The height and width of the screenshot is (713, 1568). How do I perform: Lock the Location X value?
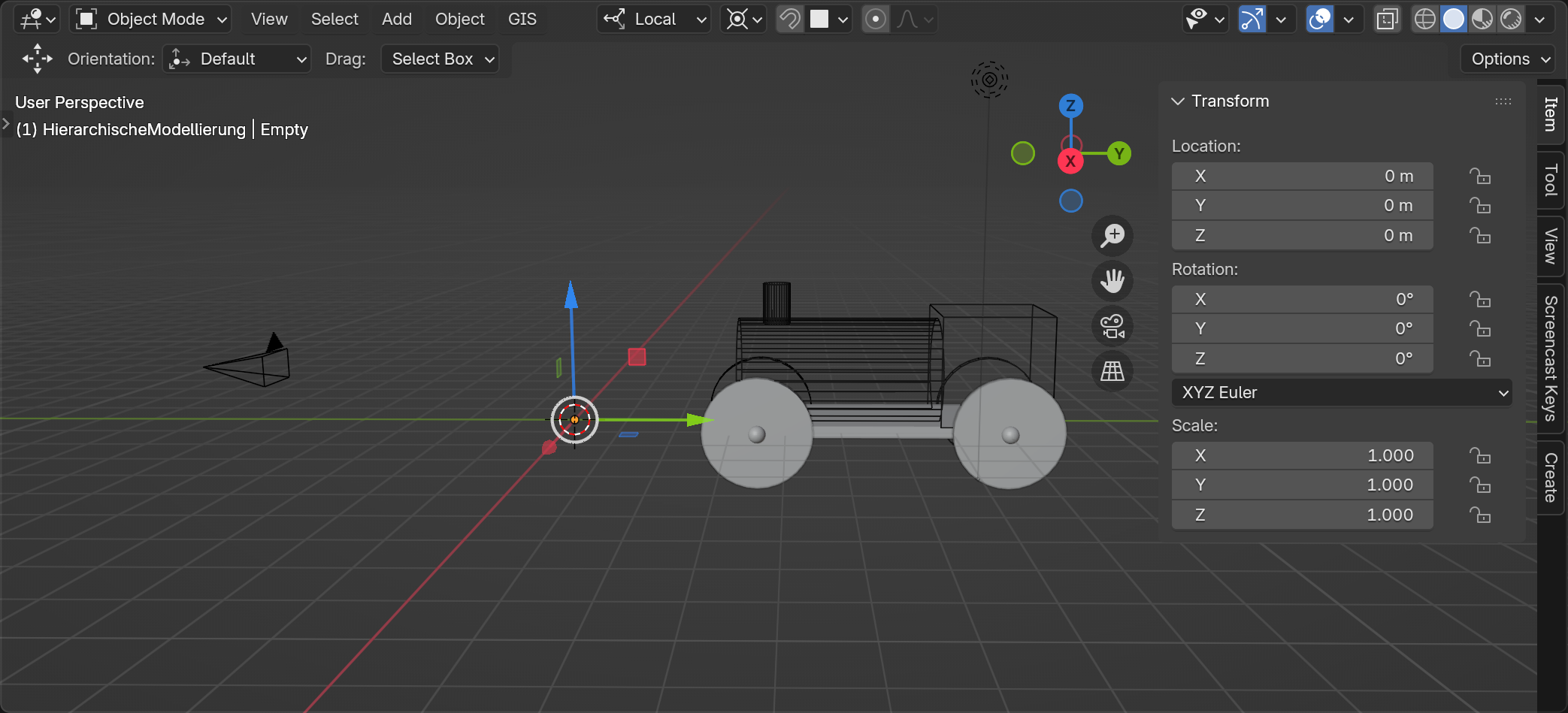click(1480, 177)
